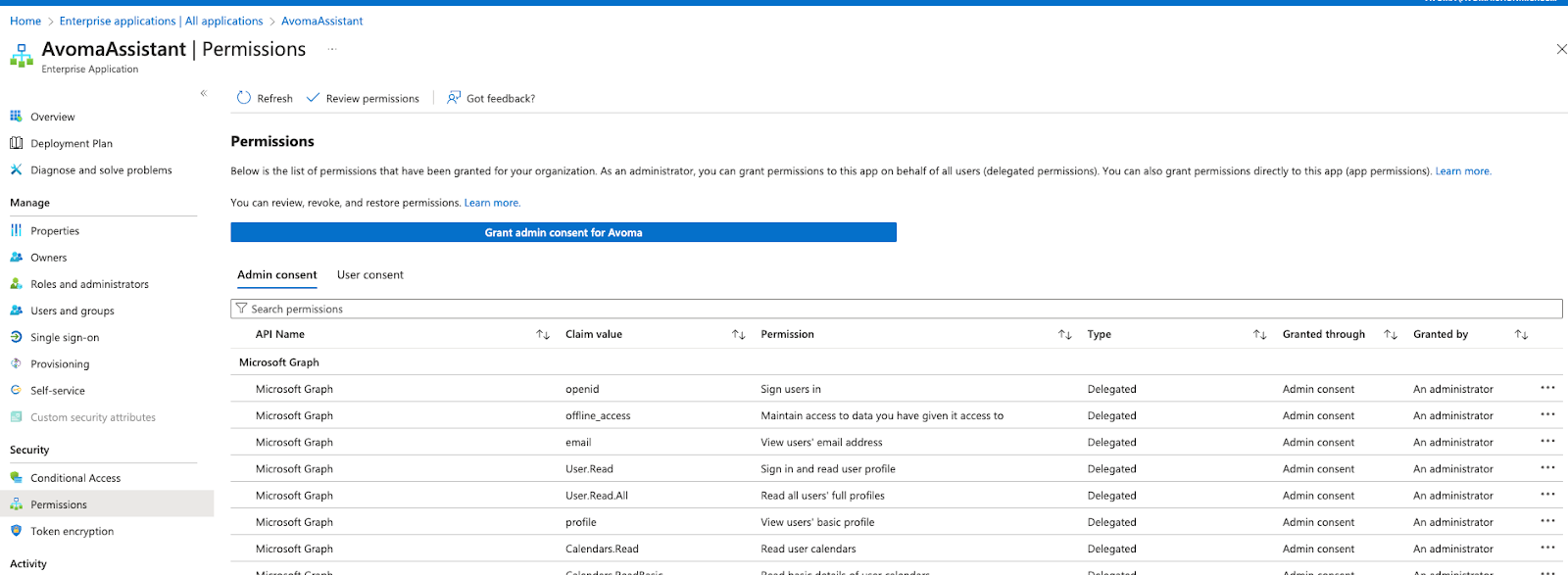Click the Overview sidebar icon
The height and width of the screenshot is (575, 1568).
[16, 117]
